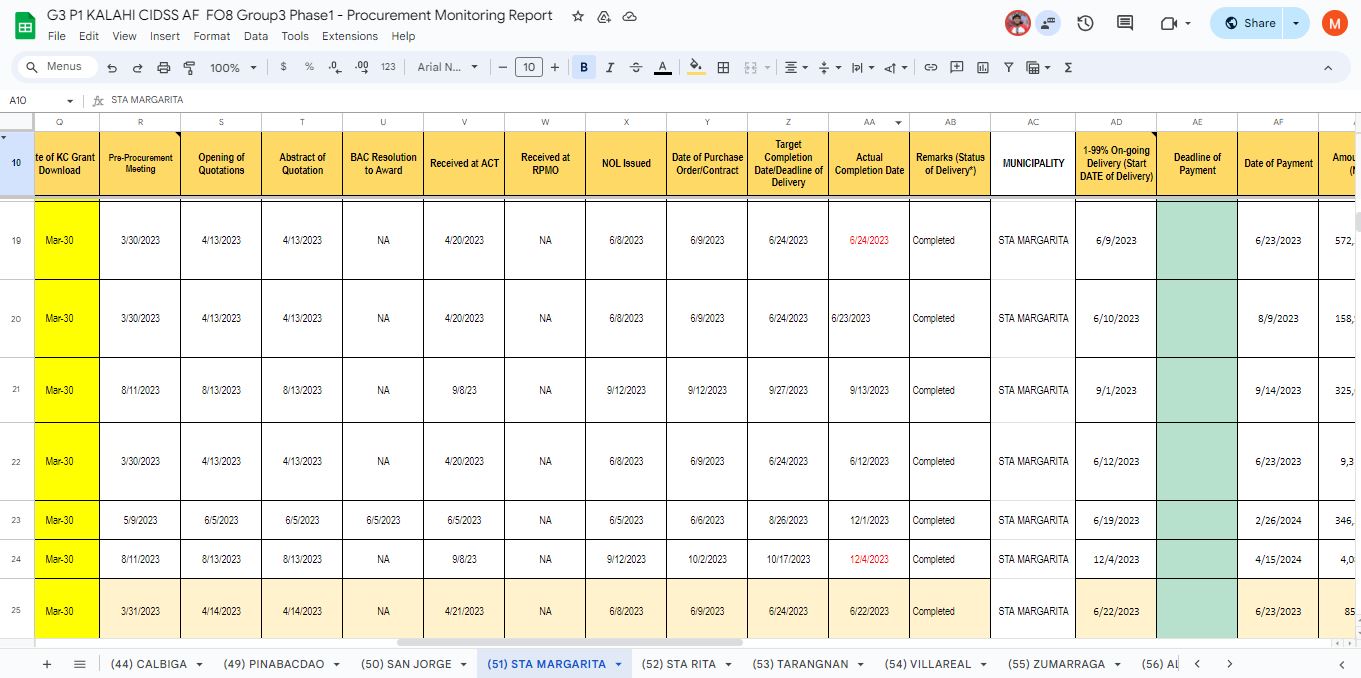This screenshot has height=678, width=1361.
Task: Open the Insert menu
Action: pyautogui.click(x=165, y=36)
